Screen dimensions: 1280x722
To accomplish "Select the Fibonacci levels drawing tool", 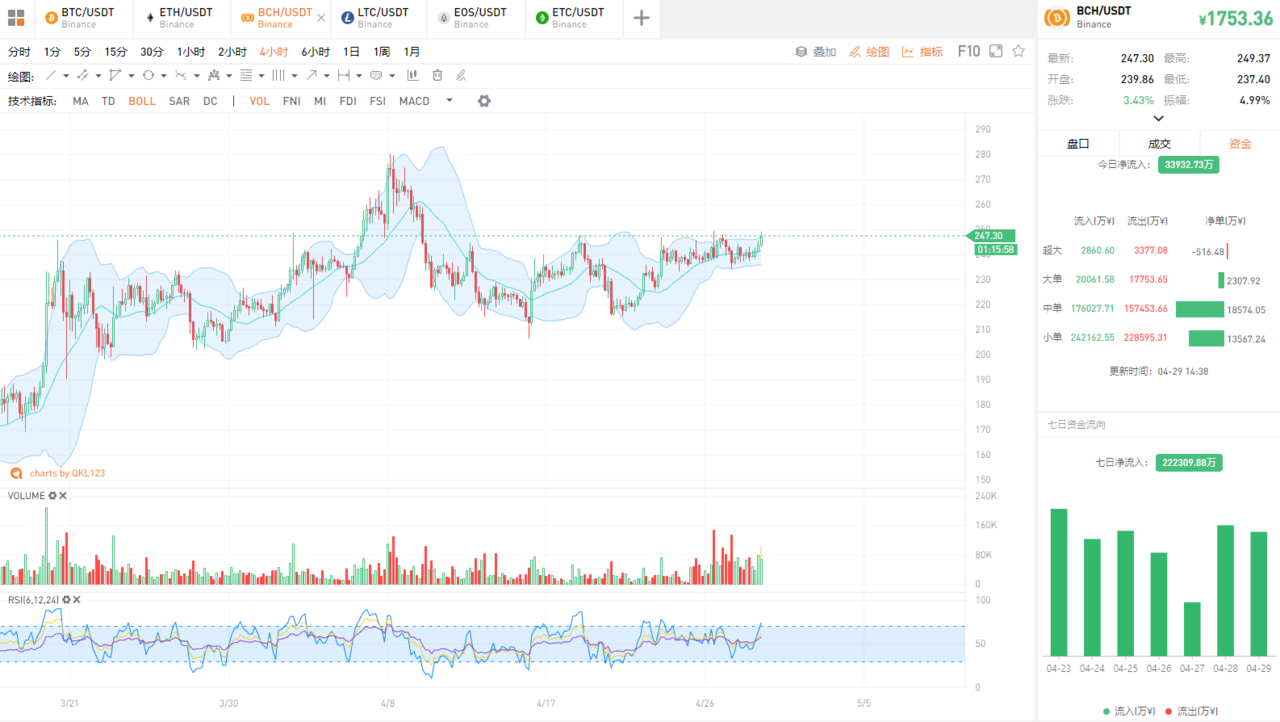I will tap(246, 75).
